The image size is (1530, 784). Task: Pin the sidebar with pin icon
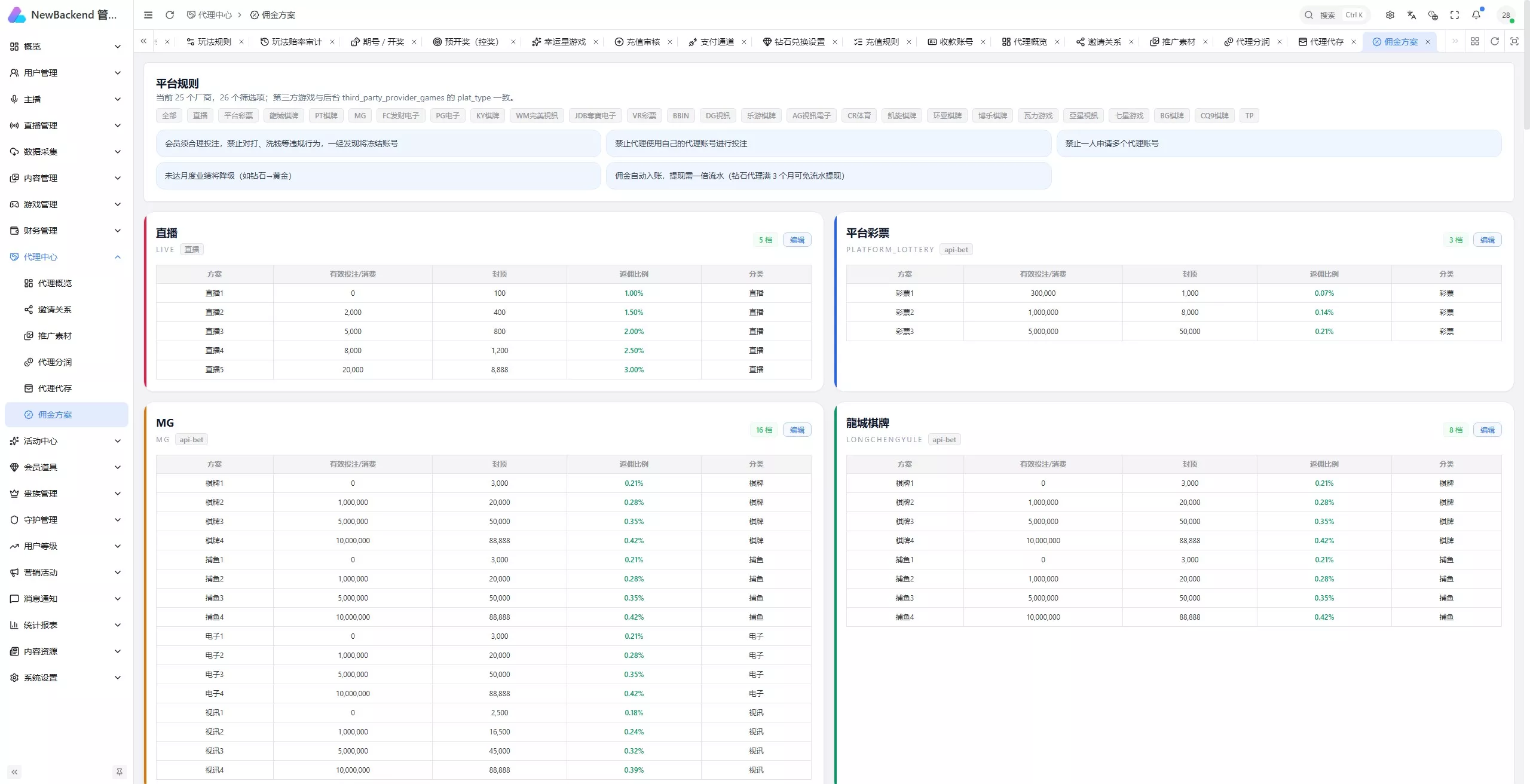(x=119, y=771)
